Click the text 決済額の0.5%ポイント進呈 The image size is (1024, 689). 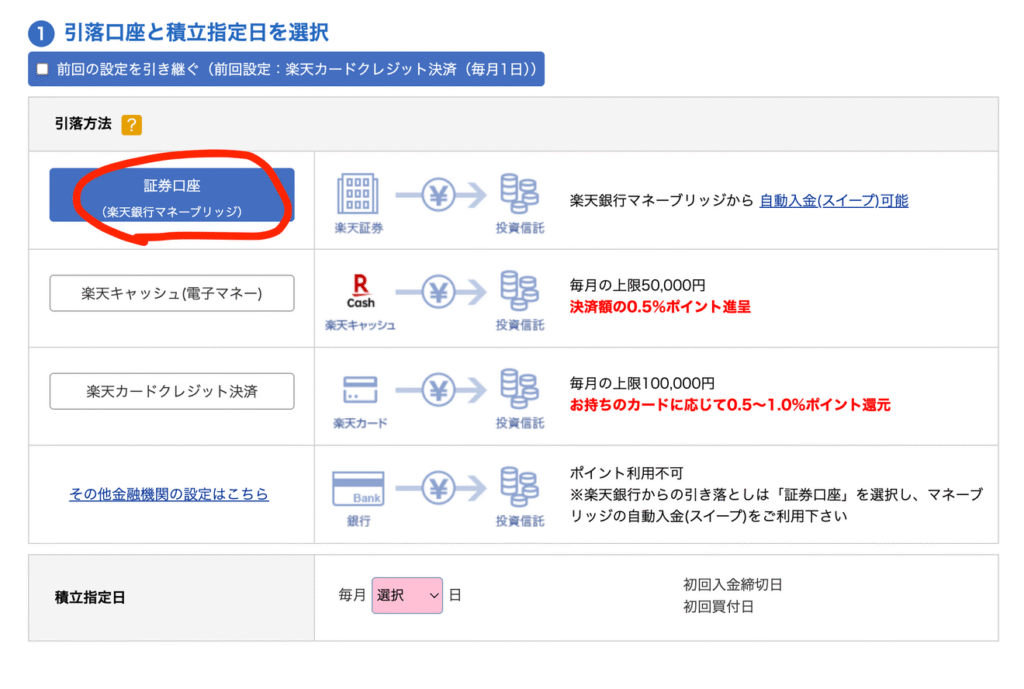pyautogui.click(x=660, y=306)
